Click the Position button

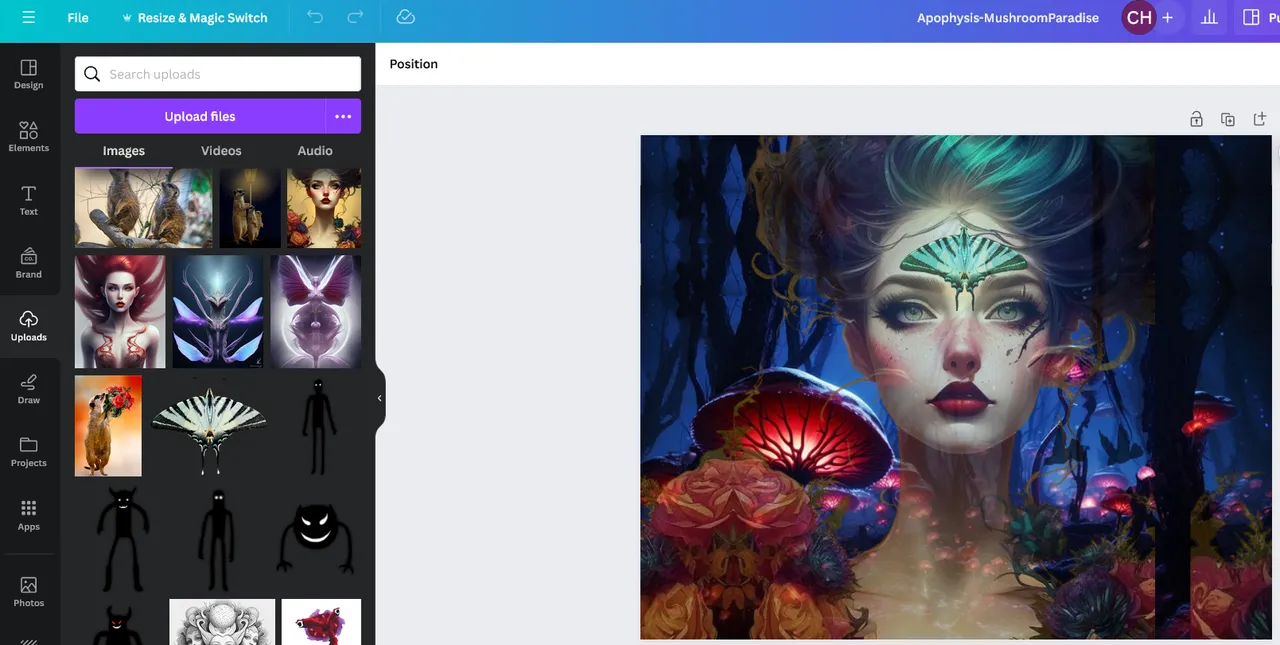(414, 64)
